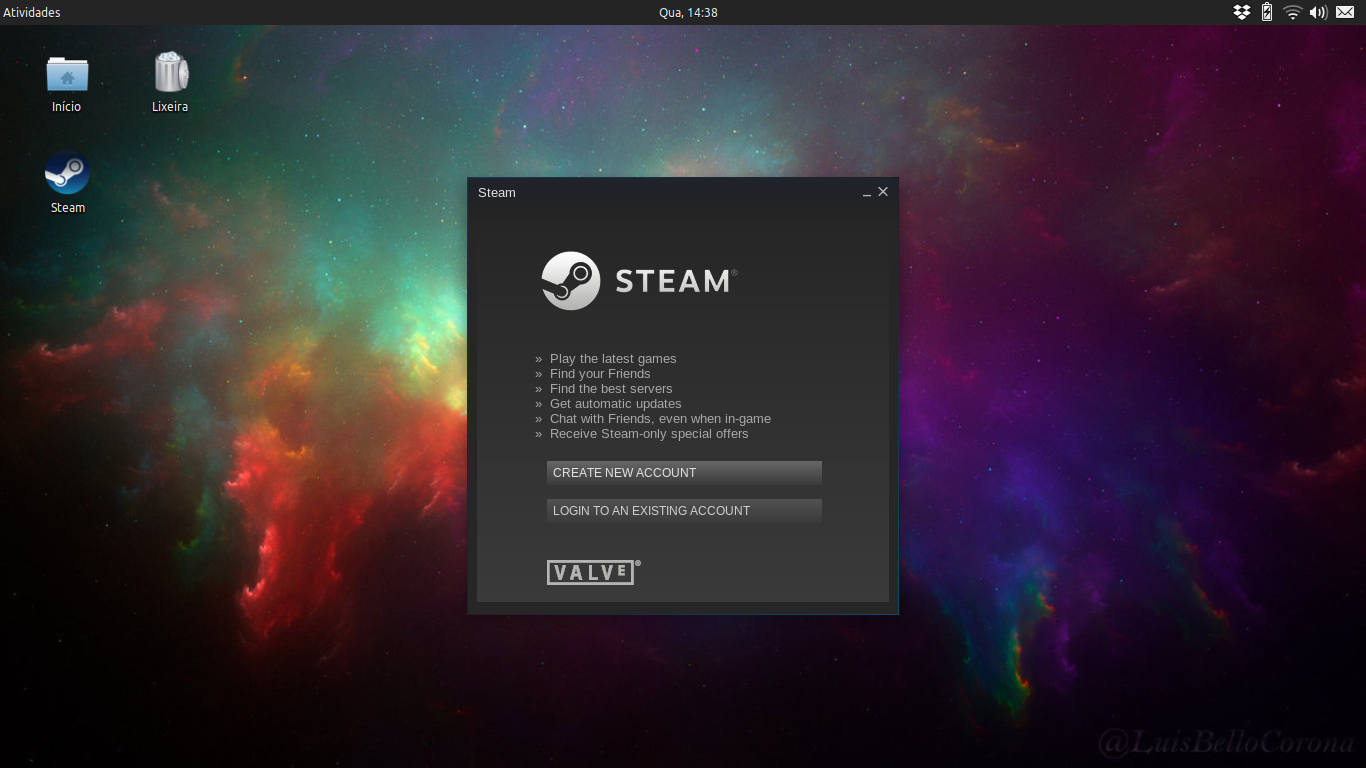1366x768 pixels.
Task: Click 'Get automatic updates' line
Action: [x=615, y=404]
